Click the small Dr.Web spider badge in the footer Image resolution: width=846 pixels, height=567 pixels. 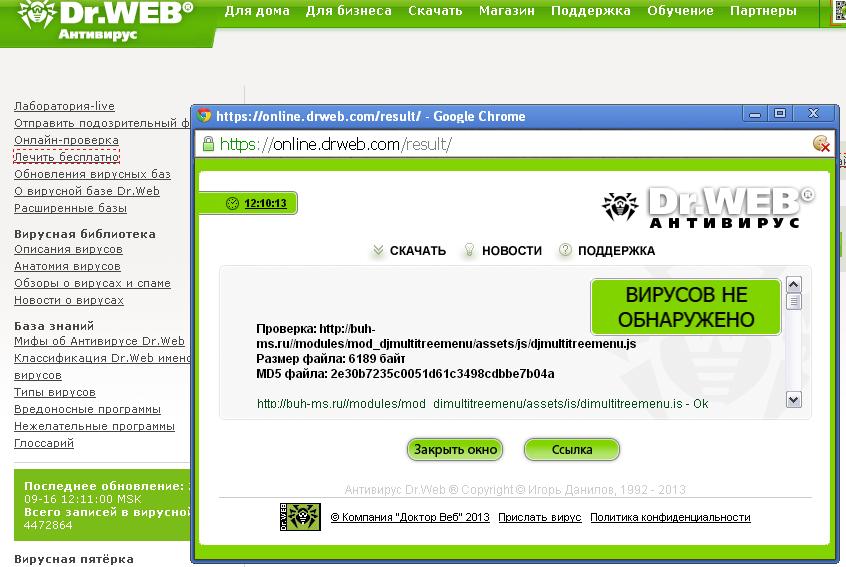(x=301, y=517)
